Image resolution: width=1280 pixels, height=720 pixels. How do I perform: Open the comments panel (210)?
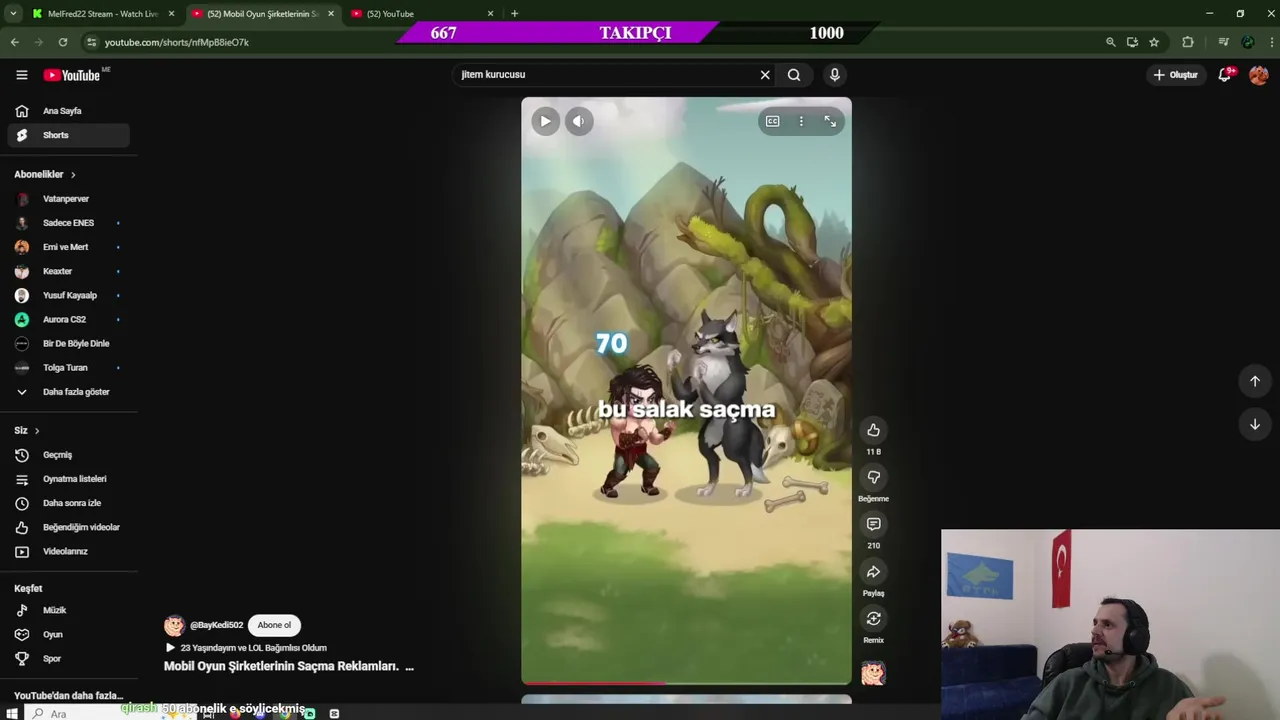tap(873, 524)
